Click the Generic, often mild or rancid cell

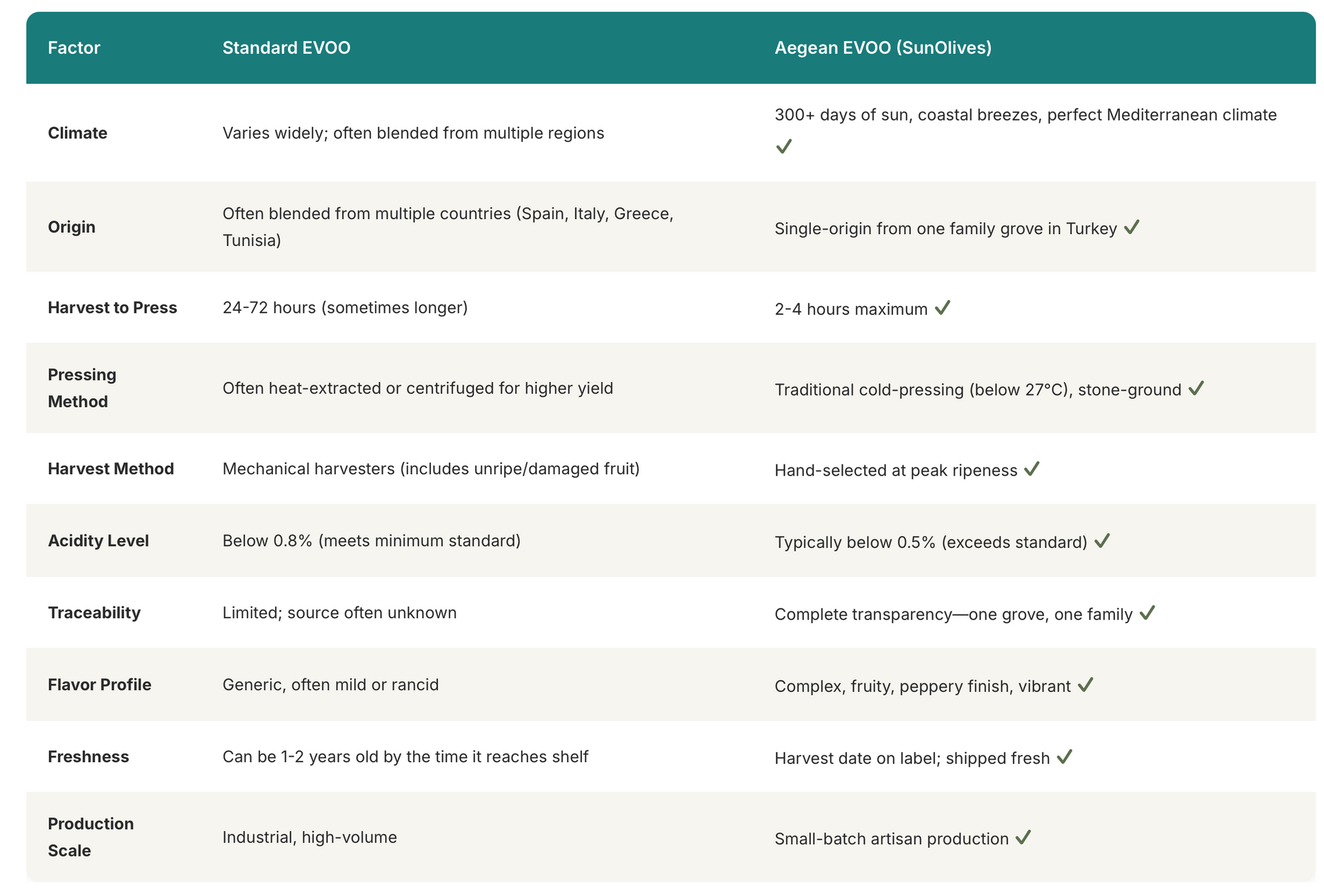coord(330,684)
